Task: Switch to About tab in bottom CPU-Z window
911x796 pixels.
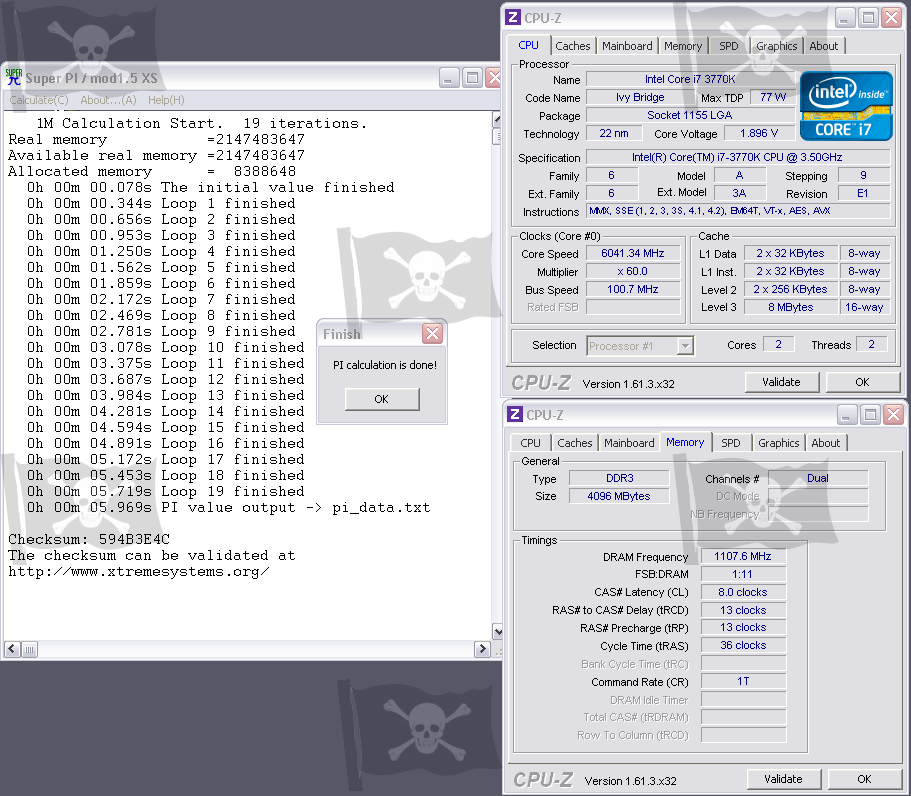Action: click(826, 443)
